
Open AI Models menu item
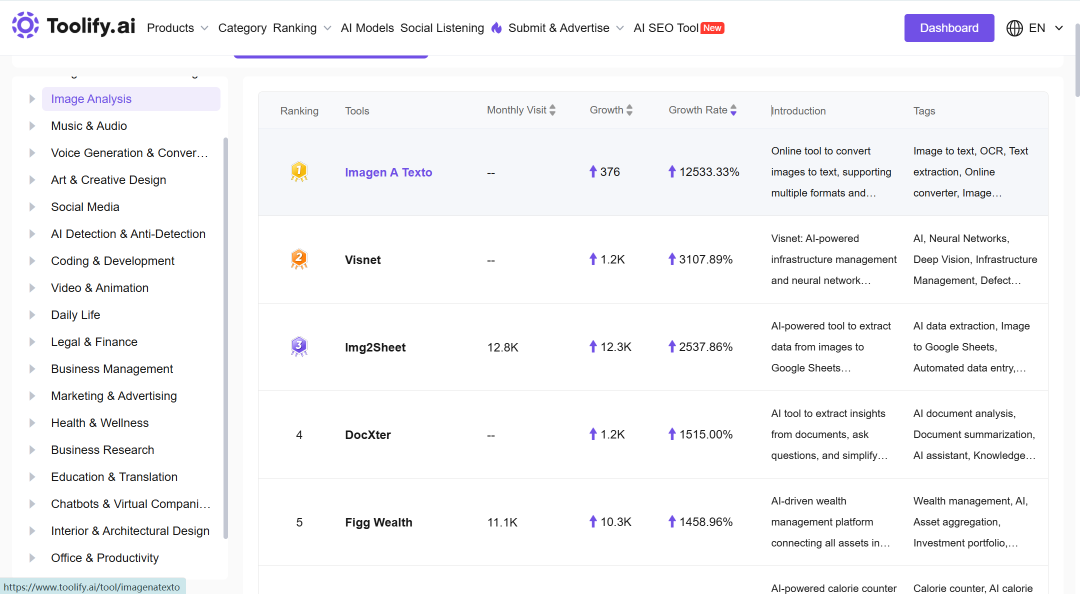(x=367, y=28)
